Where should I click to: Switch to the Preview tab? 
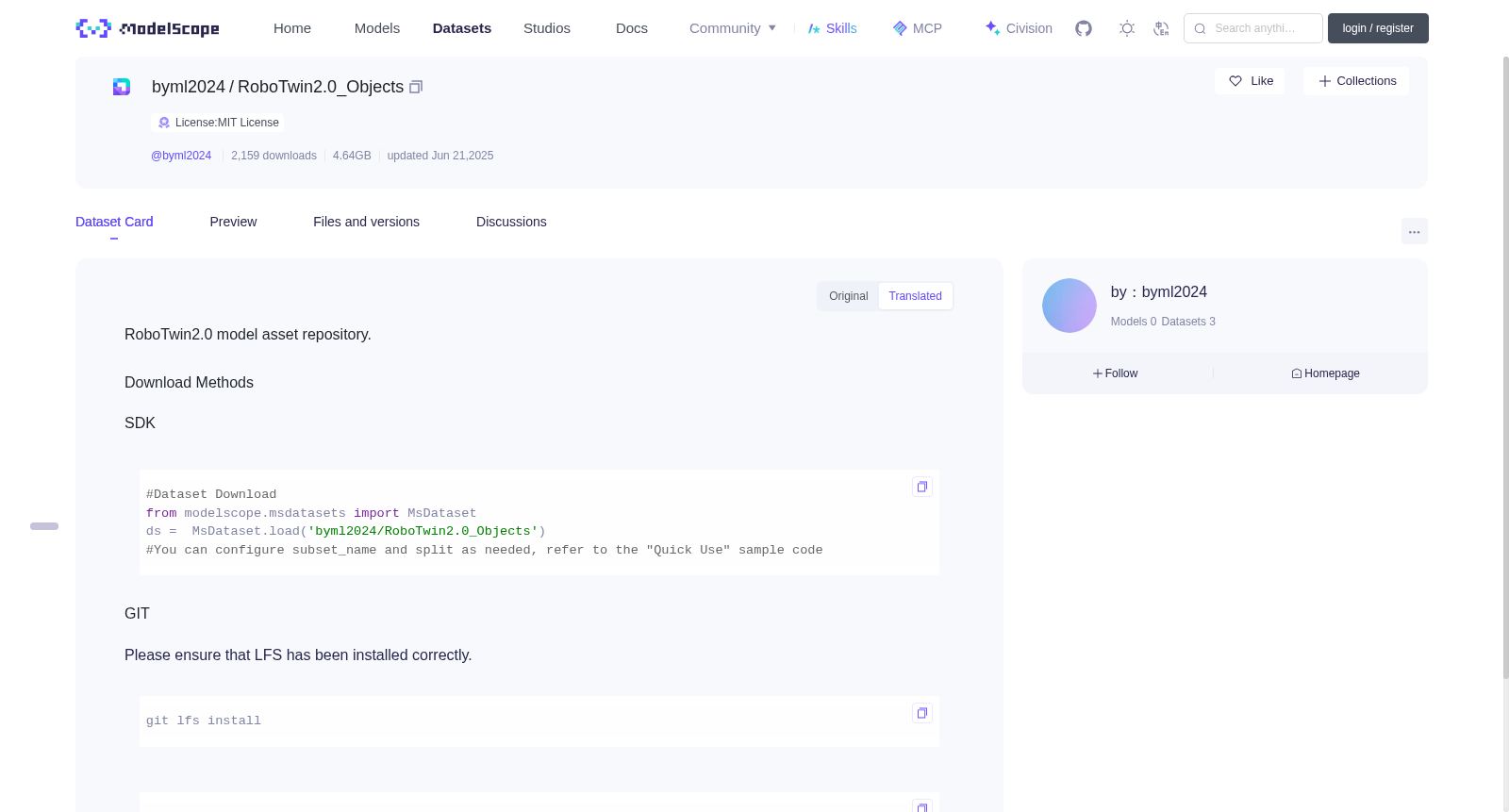233,222
